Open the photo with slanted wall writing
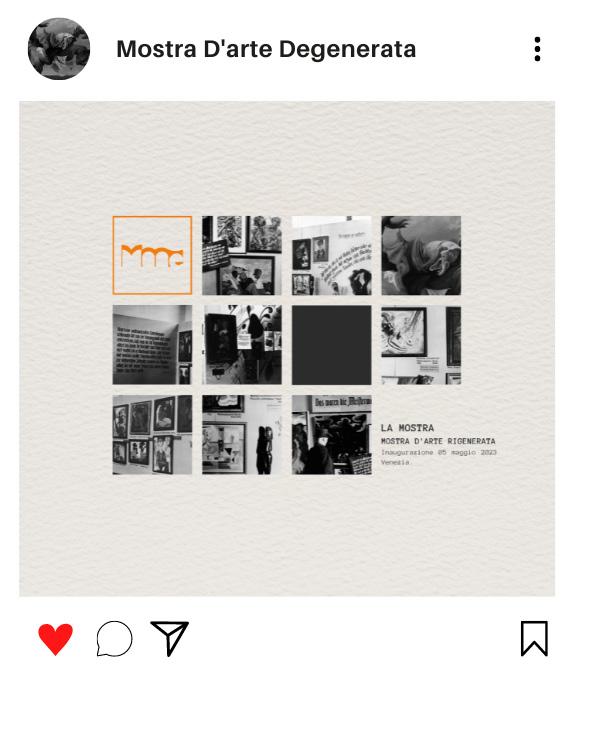The image size is (599, 729). pos(332,255)
